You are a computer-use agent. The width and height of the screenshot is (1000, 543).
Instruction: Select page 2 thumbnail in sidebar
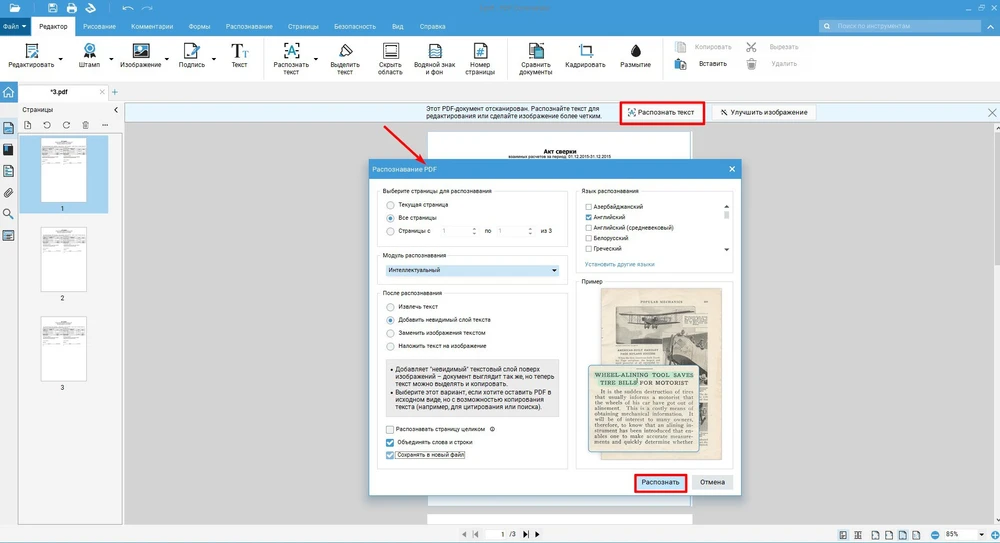pyautogui.click(x=63, y=260)
